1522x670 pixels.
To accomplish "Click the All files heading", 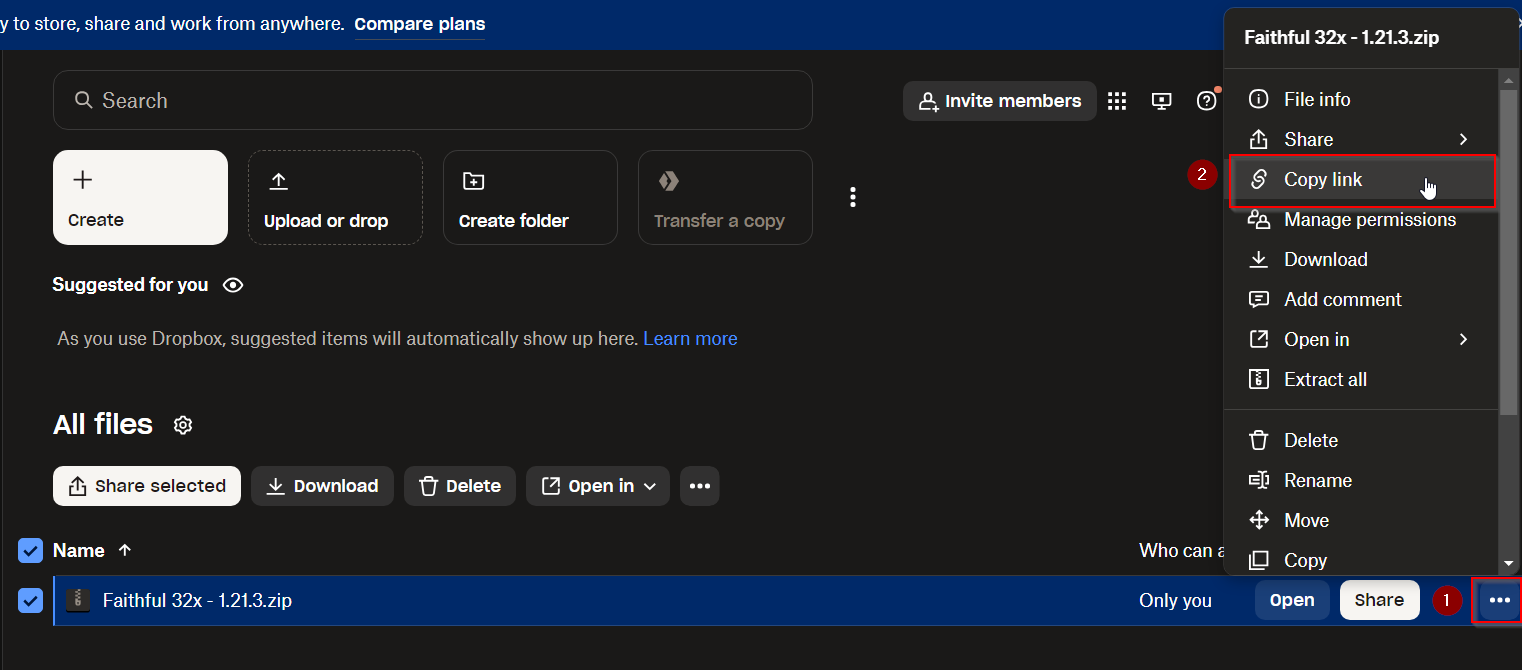I will [103, 424].
